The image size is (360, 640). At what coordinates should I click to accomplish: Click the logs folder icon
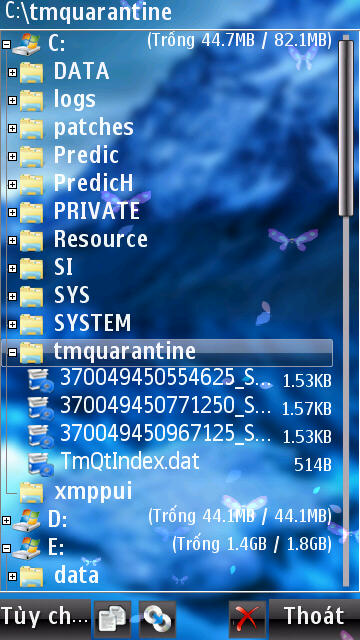pyautogui.click(x=31, y=100)
